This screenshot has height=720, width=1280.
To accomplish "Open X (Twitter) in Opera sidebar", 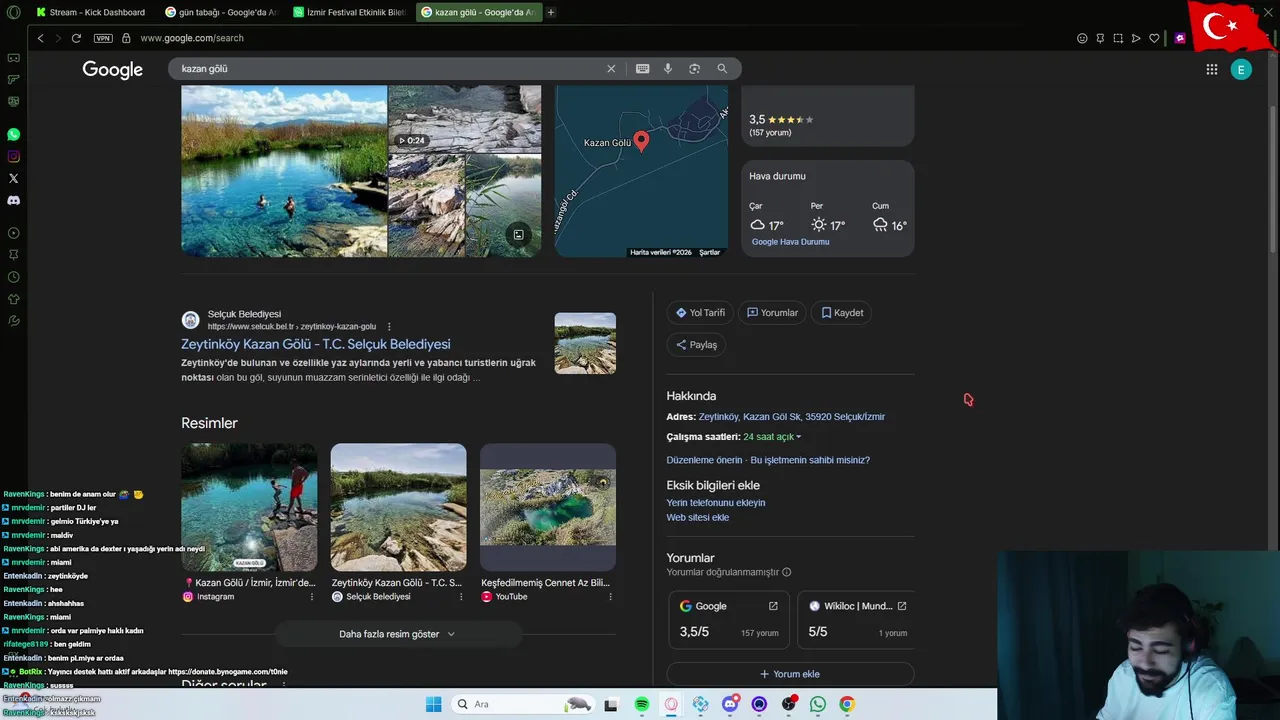I will click(x=13, y=178).
